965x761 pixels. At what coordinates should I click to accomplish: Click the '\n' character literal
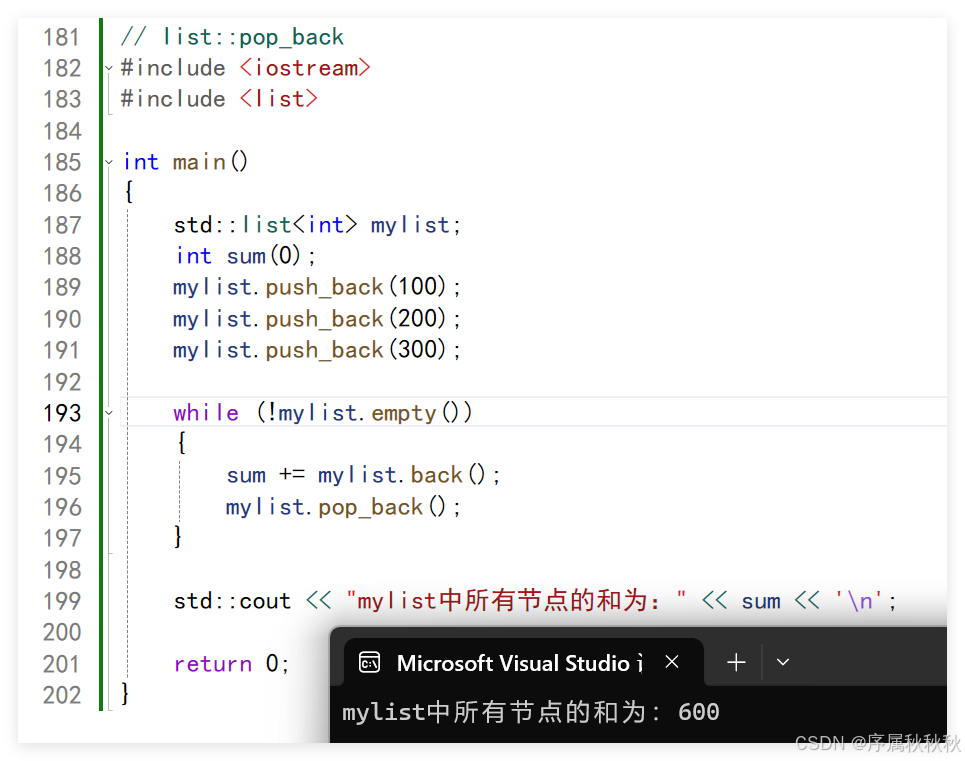[859, 600]
